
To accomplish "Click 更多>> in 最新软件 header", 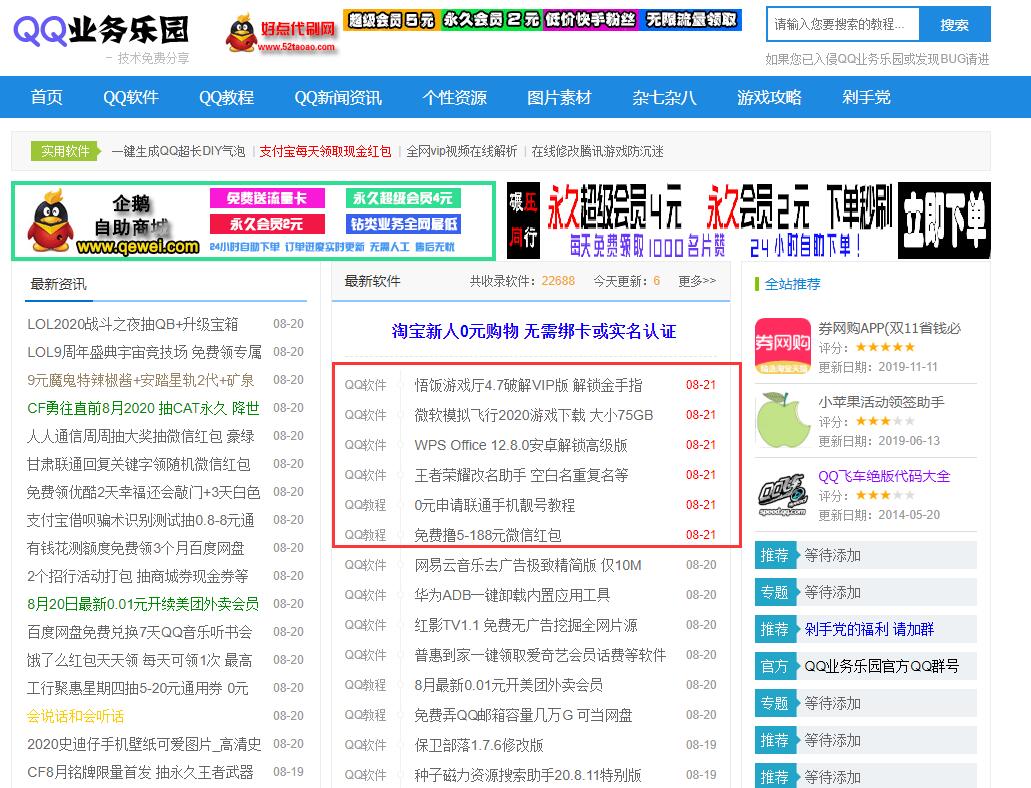I will point(697,281).
